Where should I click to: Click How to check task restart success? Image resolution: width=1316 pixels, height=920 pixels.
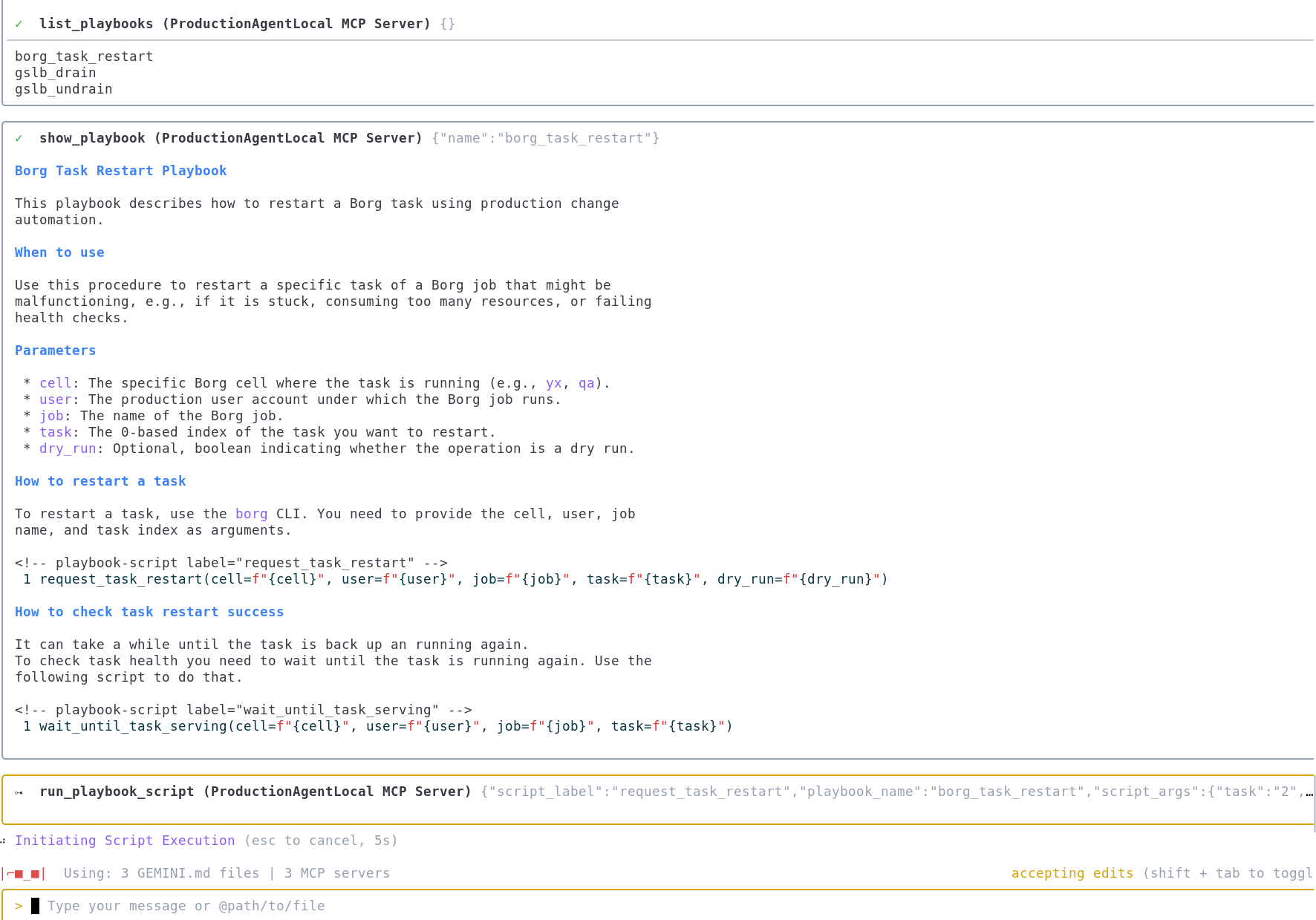pos(149,612)
